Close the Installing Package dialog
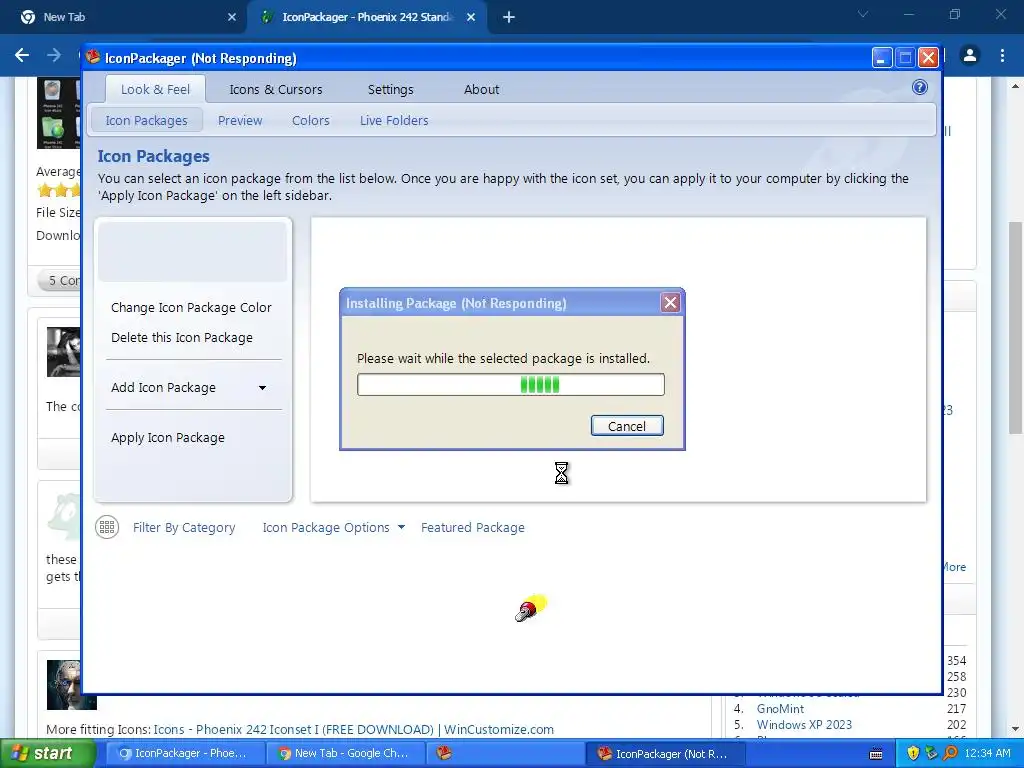Image resolution: width=1024 pixels, height=768 pixels. [670, 302]
